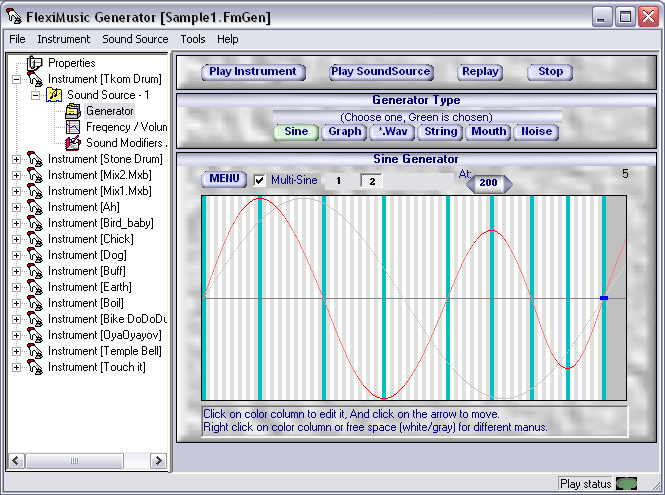Click the Replay button

[480, 72]
